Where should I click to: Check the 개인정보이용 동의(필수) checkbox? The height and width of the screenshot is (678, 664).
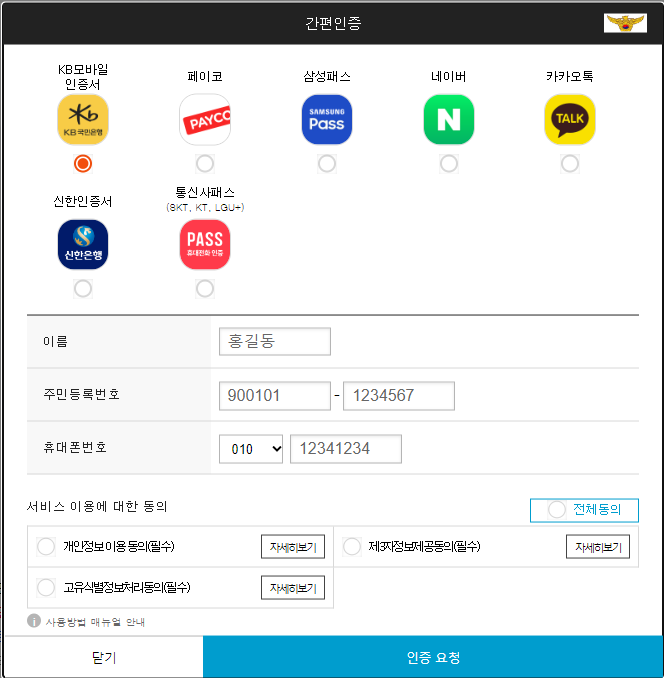click(x=46, y=546)
